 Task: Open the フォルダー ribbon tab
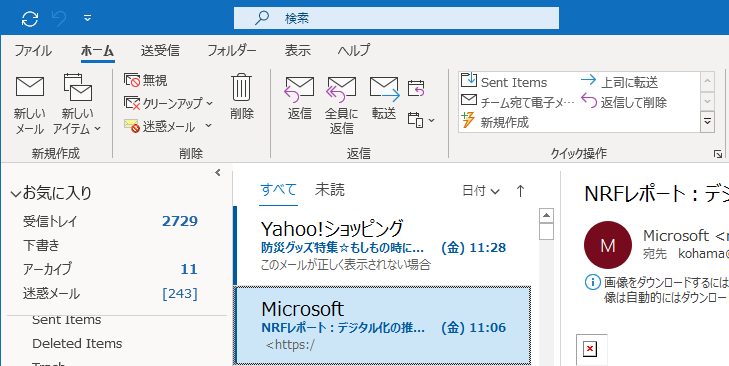(x=232, y=50)
